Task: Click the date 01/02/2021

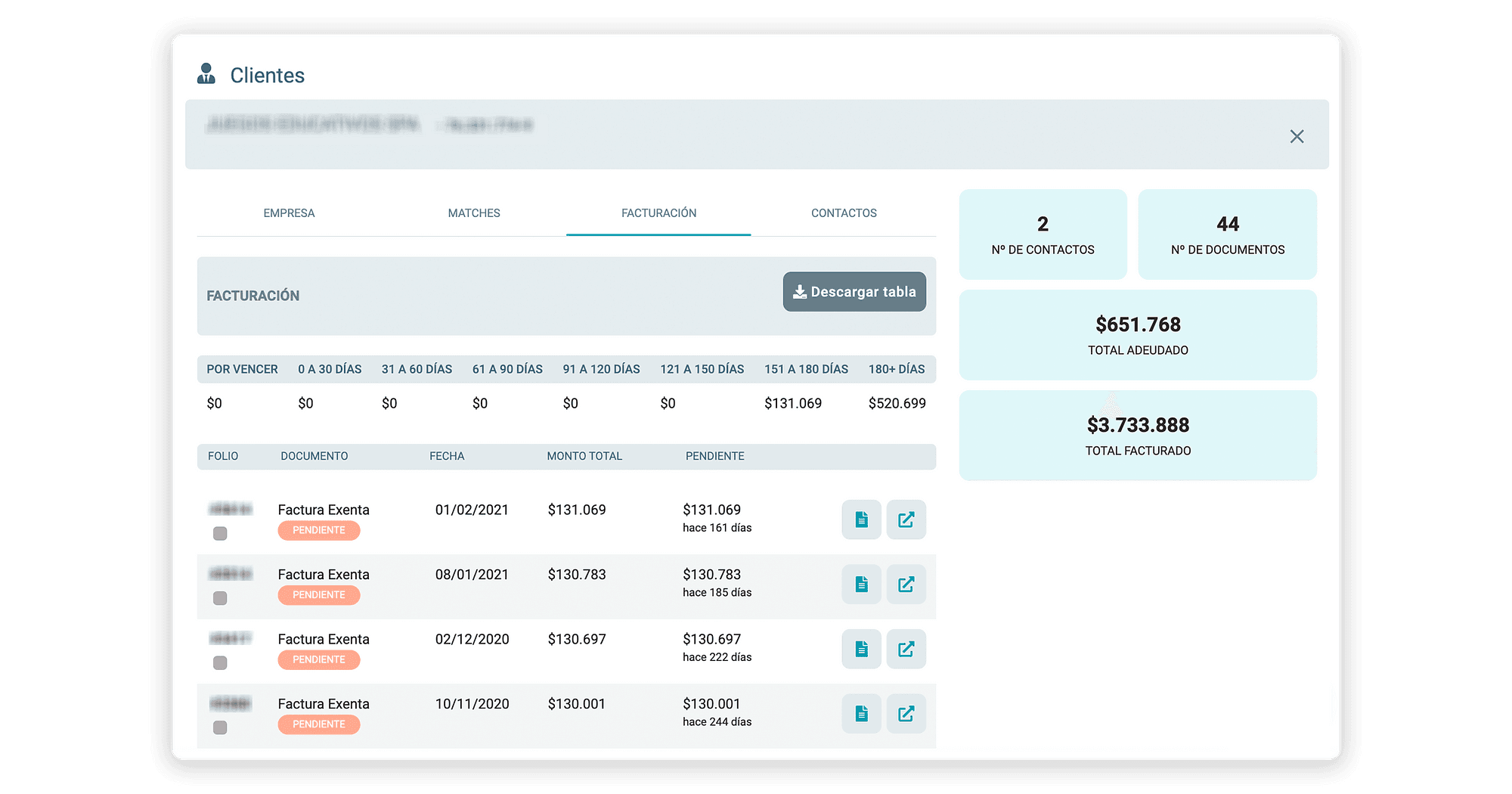Action: 472,510
